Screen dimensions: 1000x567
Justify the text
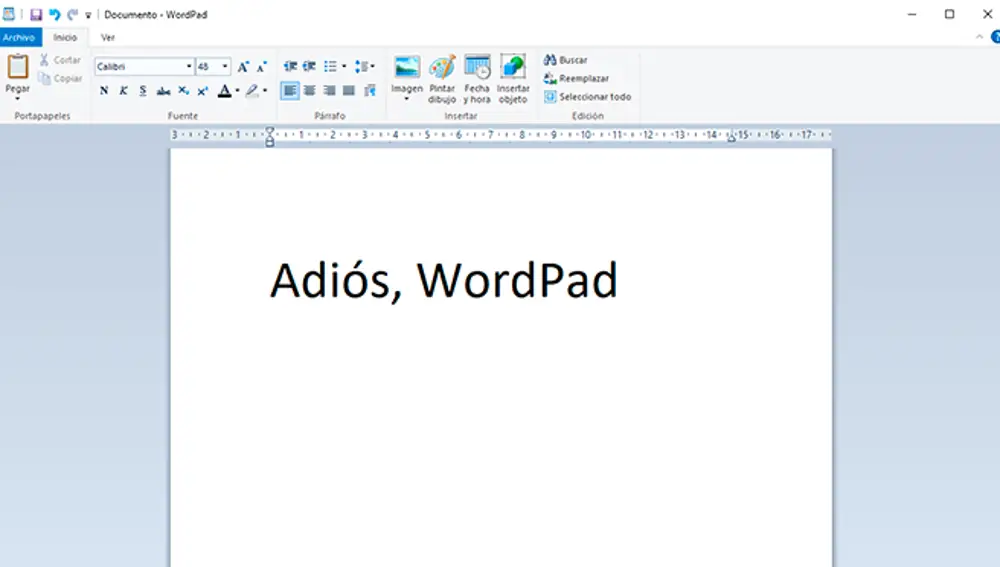tap(349, 91)
